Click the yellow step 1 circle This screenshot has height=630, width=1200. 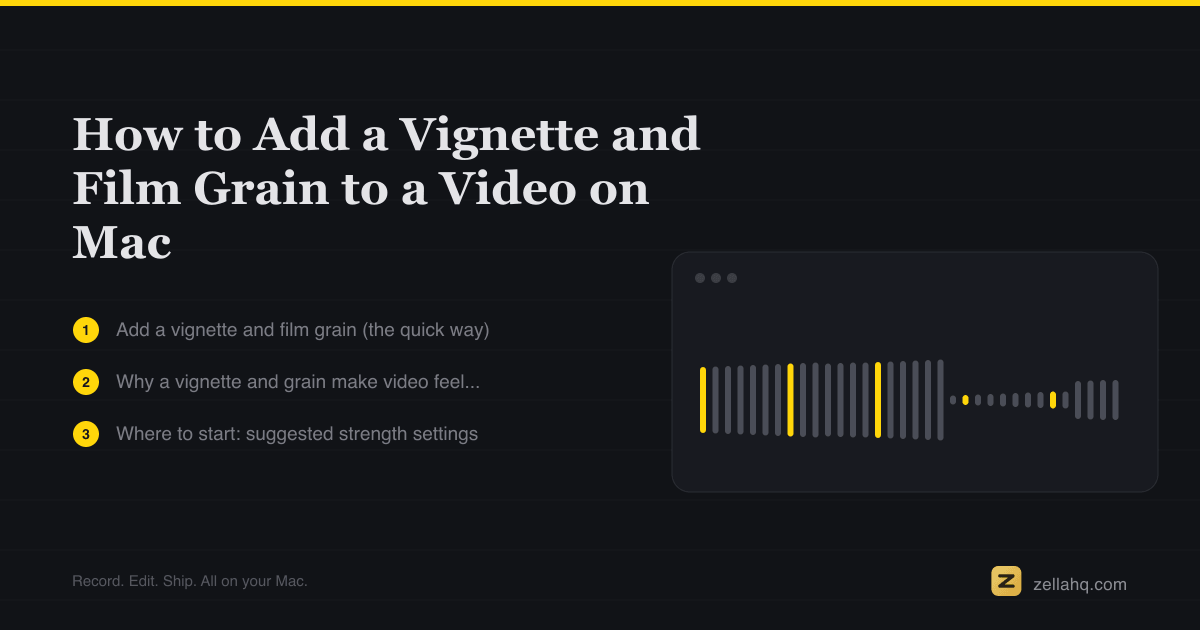(x=86, y=330)
